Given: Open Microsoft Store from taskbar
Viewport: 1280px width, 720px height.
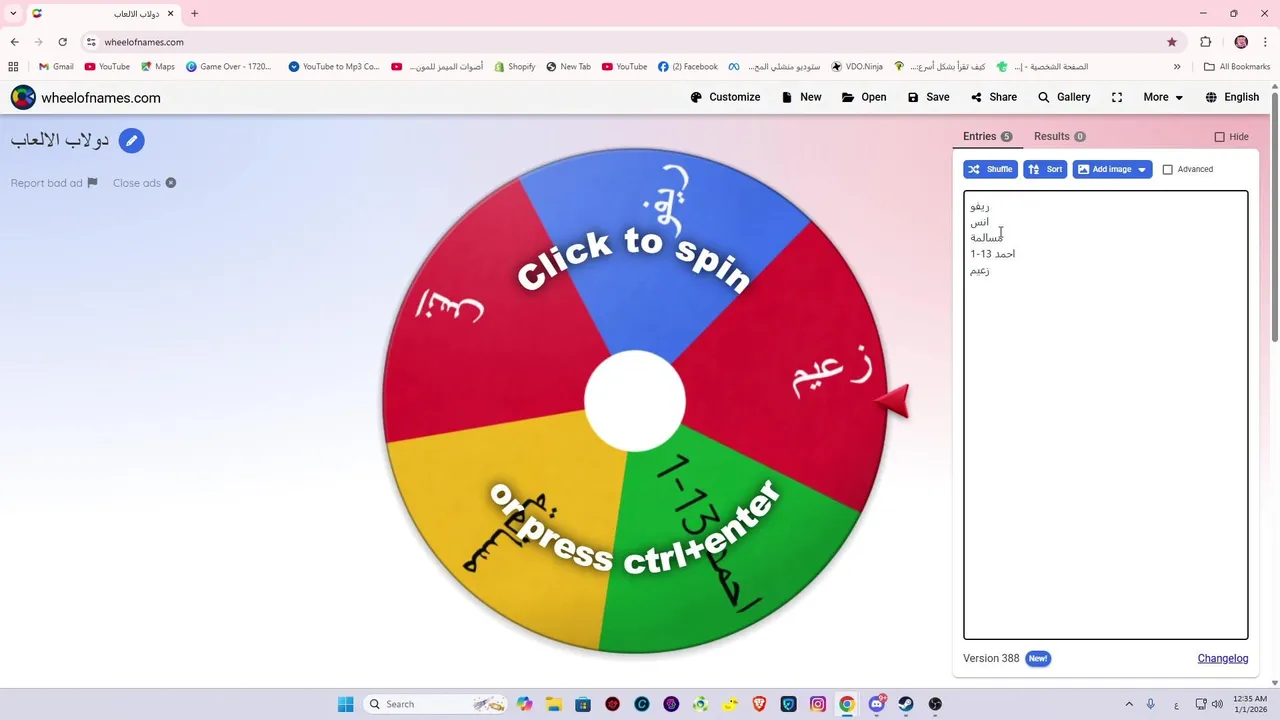Looking at the screenshot, I should [x=583, y=704].
